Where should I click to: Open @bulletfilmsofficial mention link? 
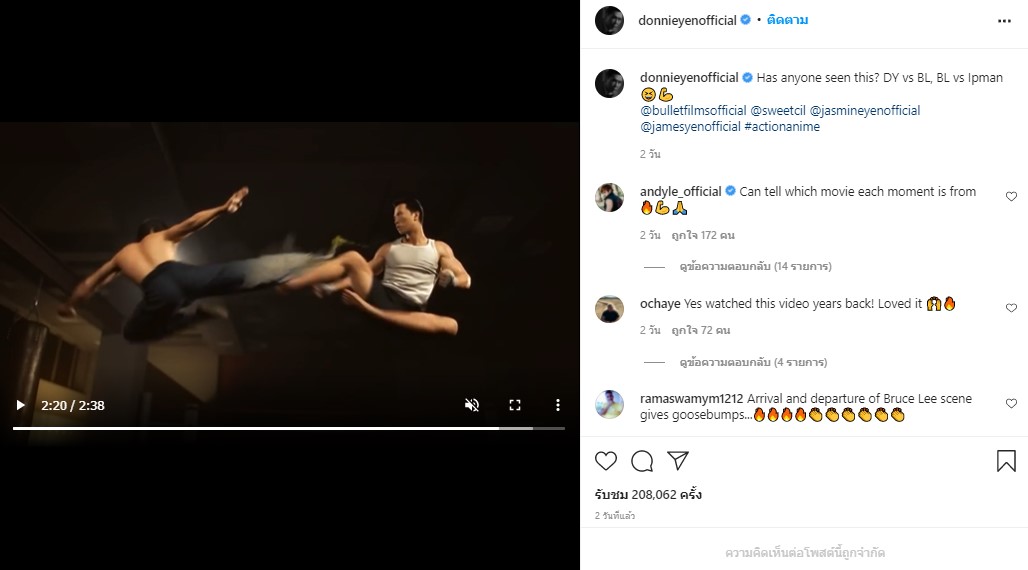pyautogui.click(x=693, y=111)
